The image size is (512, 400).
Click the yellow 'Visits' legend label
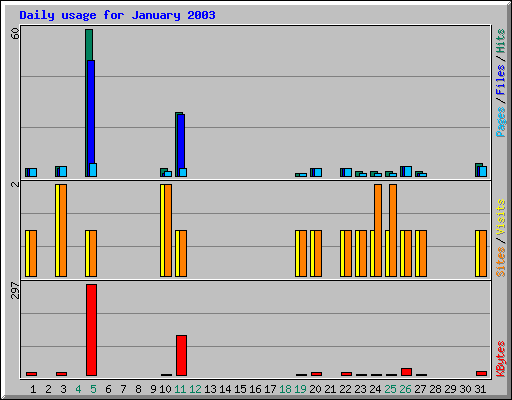(x=500, y=217)
